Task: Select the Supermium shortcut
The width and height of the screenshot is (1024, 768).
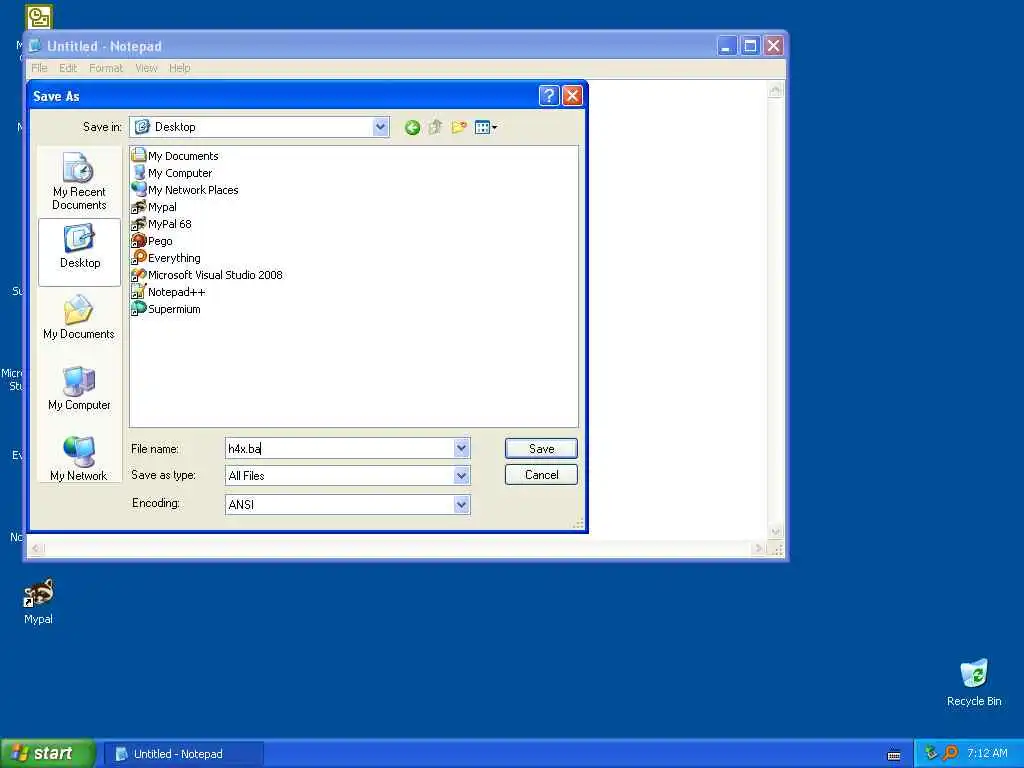Action: [166, 308]
